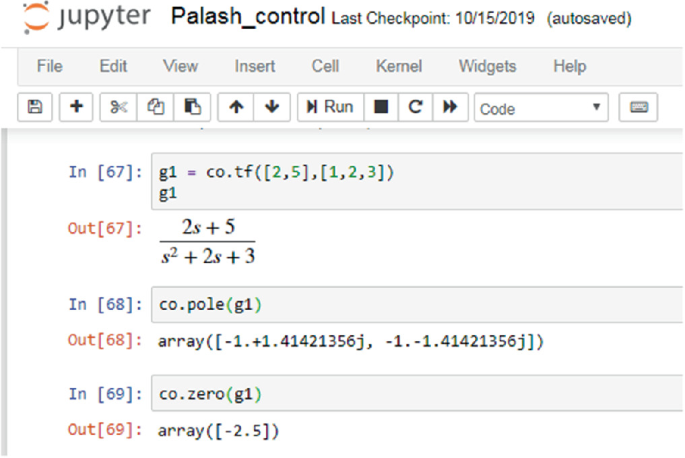Paste cells below icon
The image size is (685, 458).
[192, 107]
